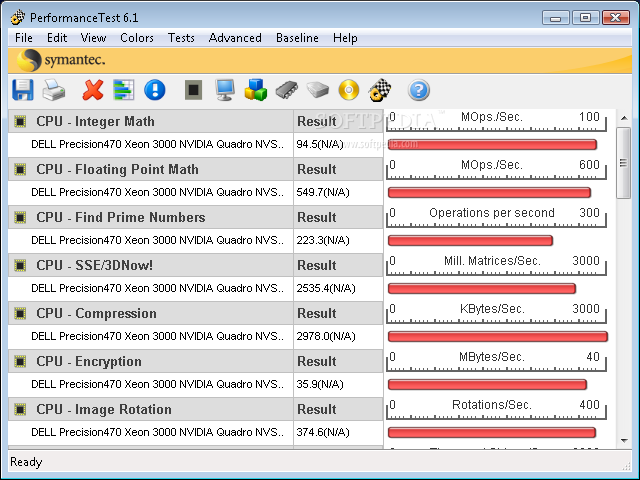This screenshot has height=480, width=640.
Task: Click the Result header for Integer Math
Action: point(338,121)
